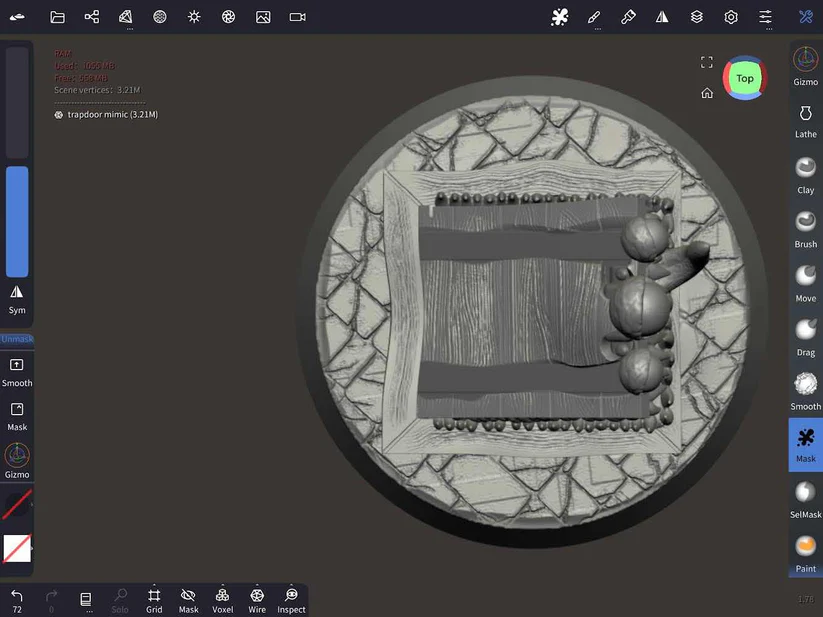Toggle Sym symmetry on left panel
The image size is (823, 617).
click(x=17, y=300)
